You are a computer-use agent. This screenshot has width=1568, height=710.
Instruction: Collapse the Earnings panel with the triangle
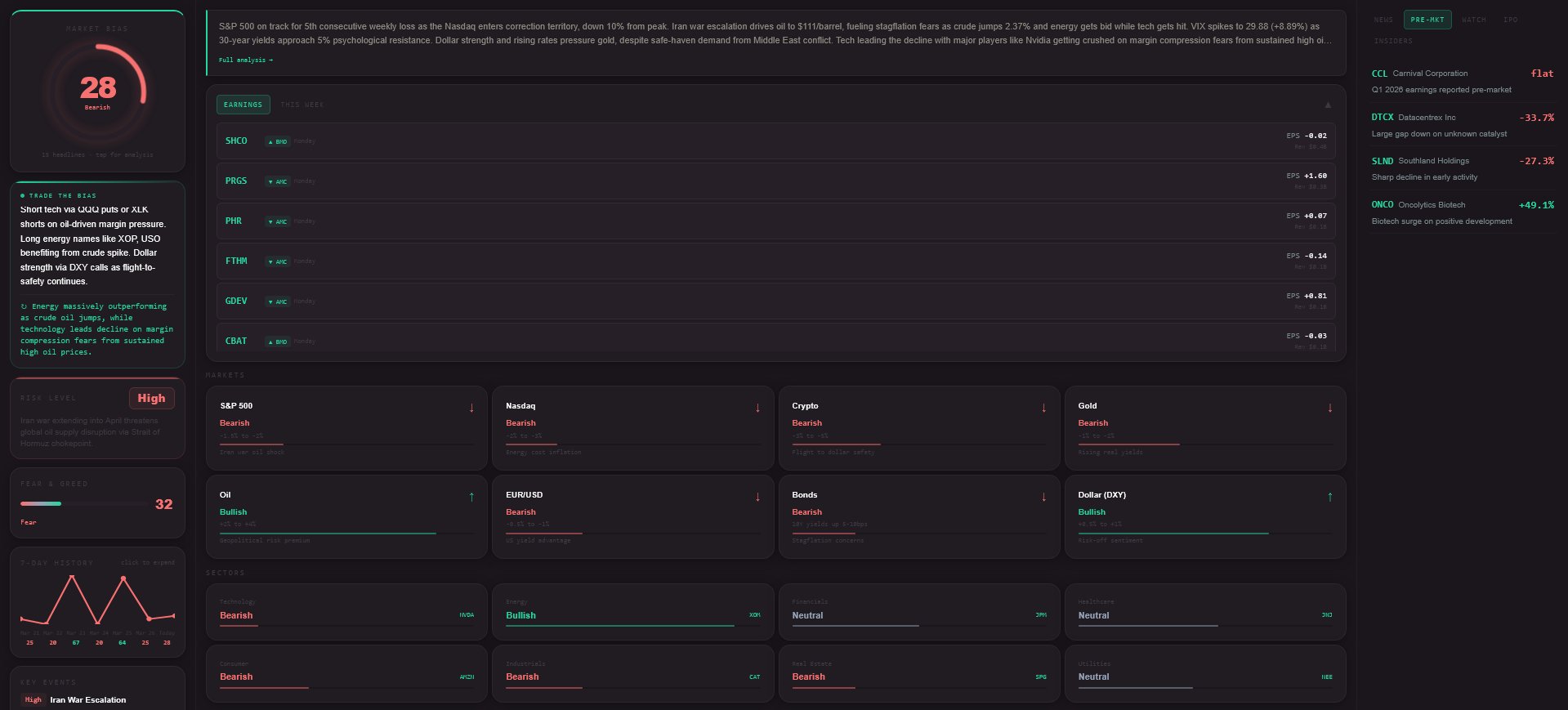(1328, 105)
